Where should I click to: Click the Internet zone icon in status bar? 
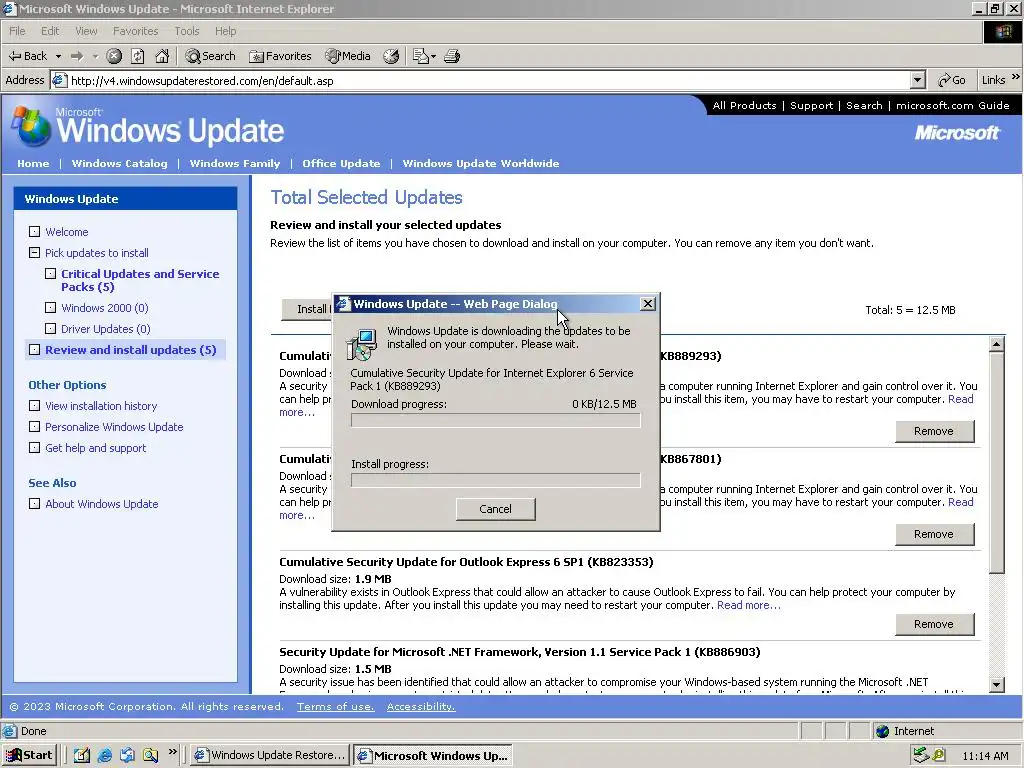(882, 731)
